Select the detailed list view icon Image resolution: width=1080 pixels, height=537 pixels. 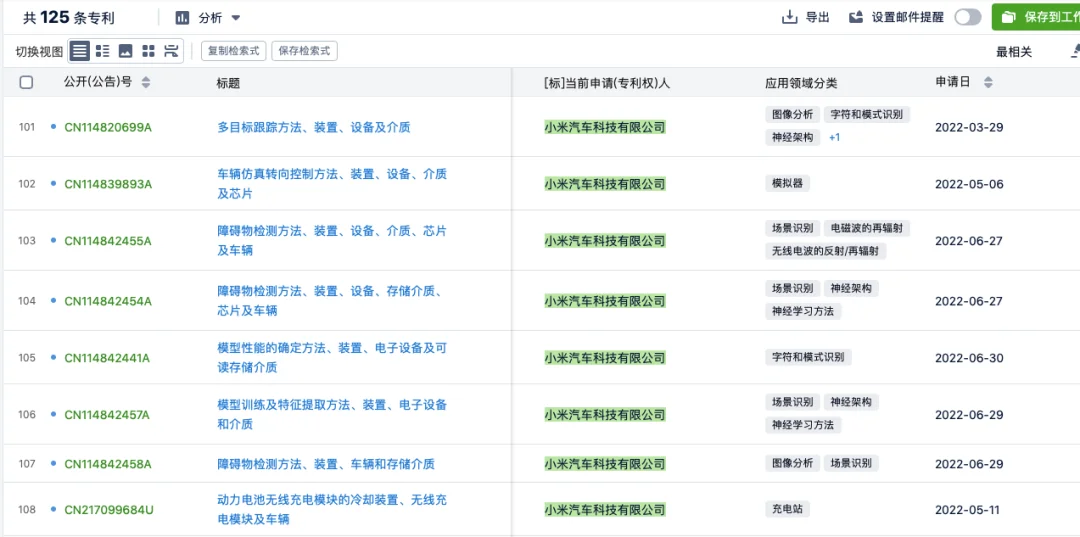(103, 51)
